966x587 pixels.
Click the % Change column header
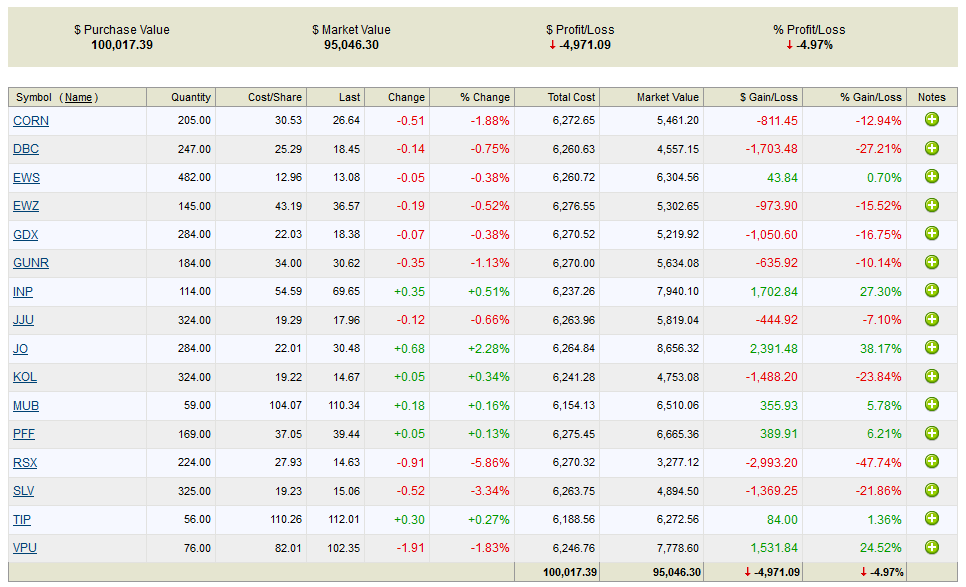(484, 97)
